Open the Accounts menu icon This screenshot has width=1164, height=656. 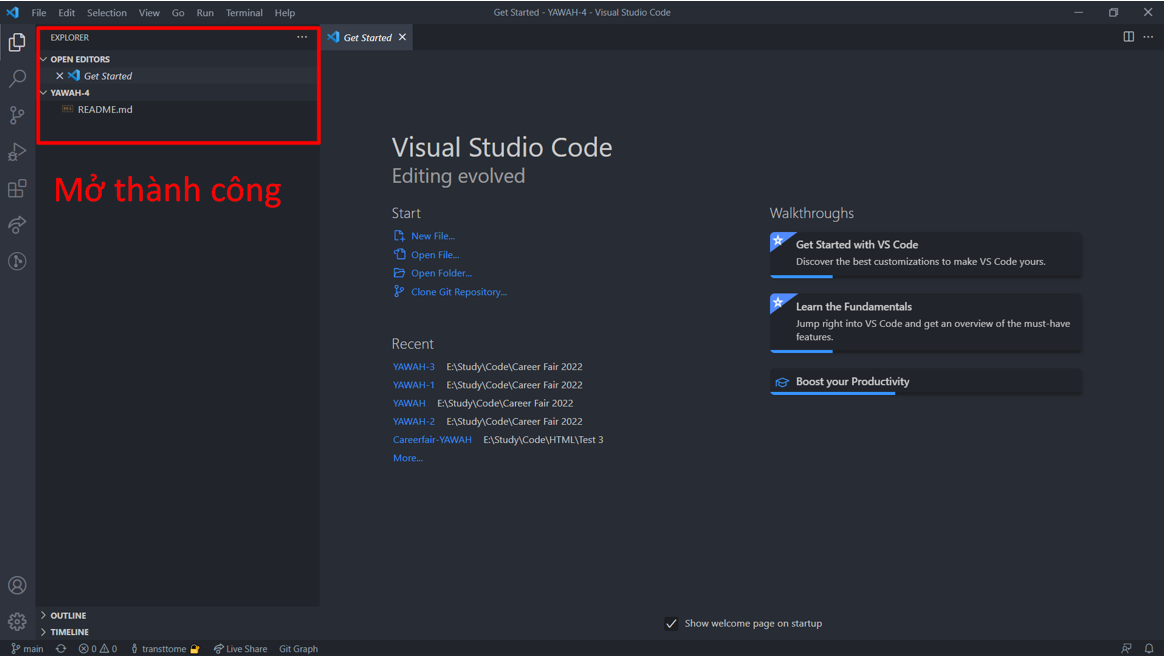pos(17,586)
